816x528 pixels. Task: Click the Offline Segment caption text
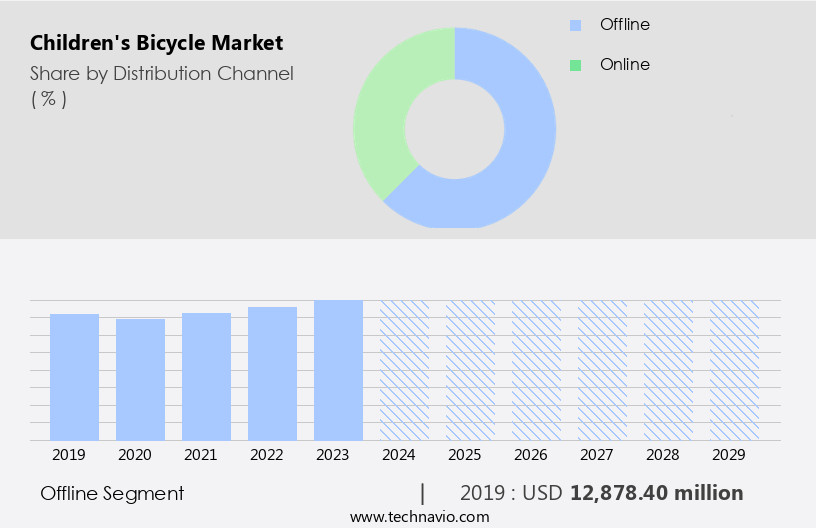tap(112, 493)
